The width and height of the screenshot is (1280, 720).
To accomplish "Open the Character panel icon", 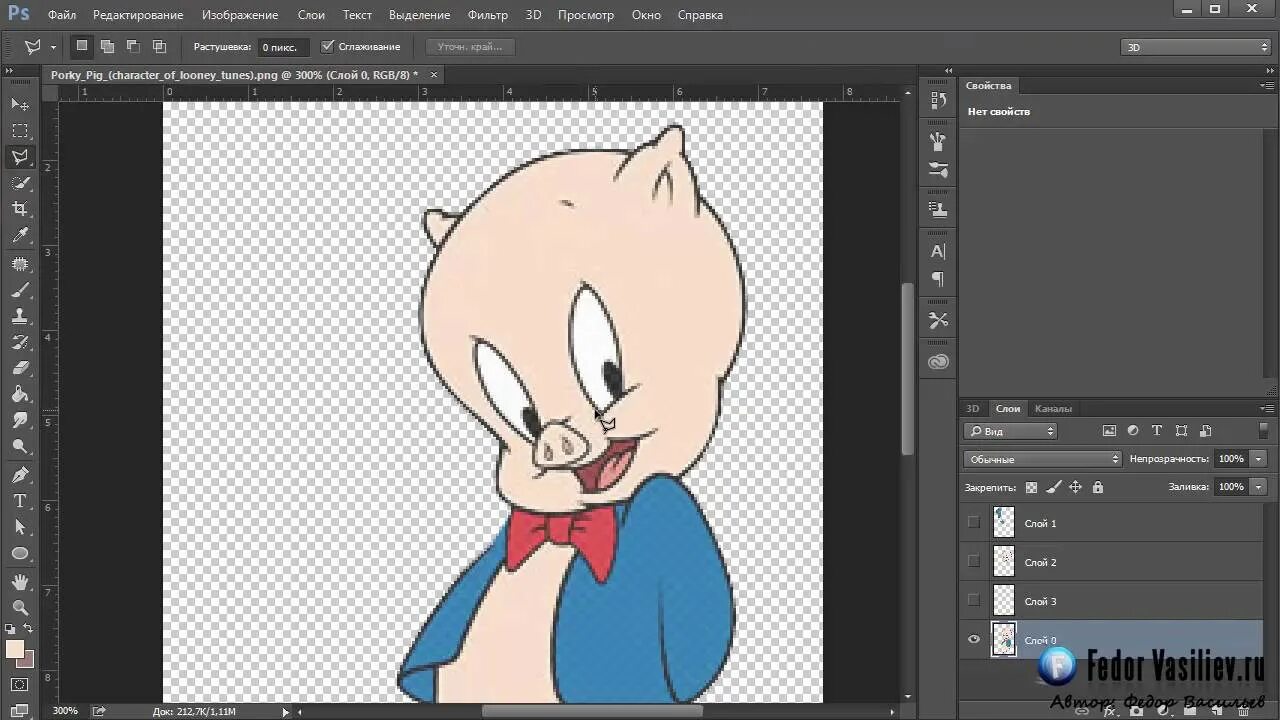I will pyautogui.click(x=938, y=251).
